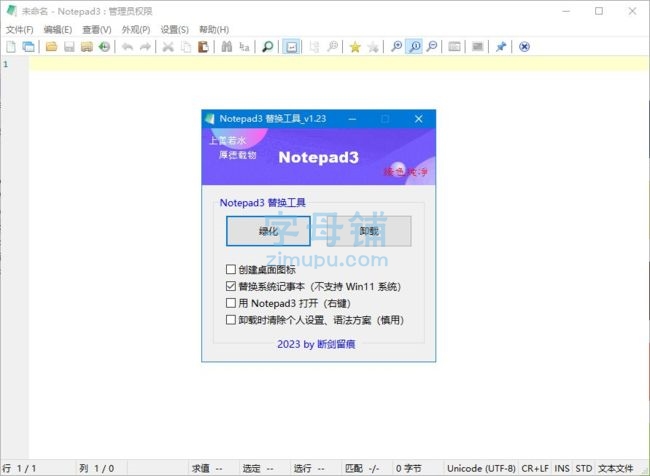The width and height of the screenshot is (650, 476).
Task: Click the 绿化 button in the dialog
Action: point(268,231)
